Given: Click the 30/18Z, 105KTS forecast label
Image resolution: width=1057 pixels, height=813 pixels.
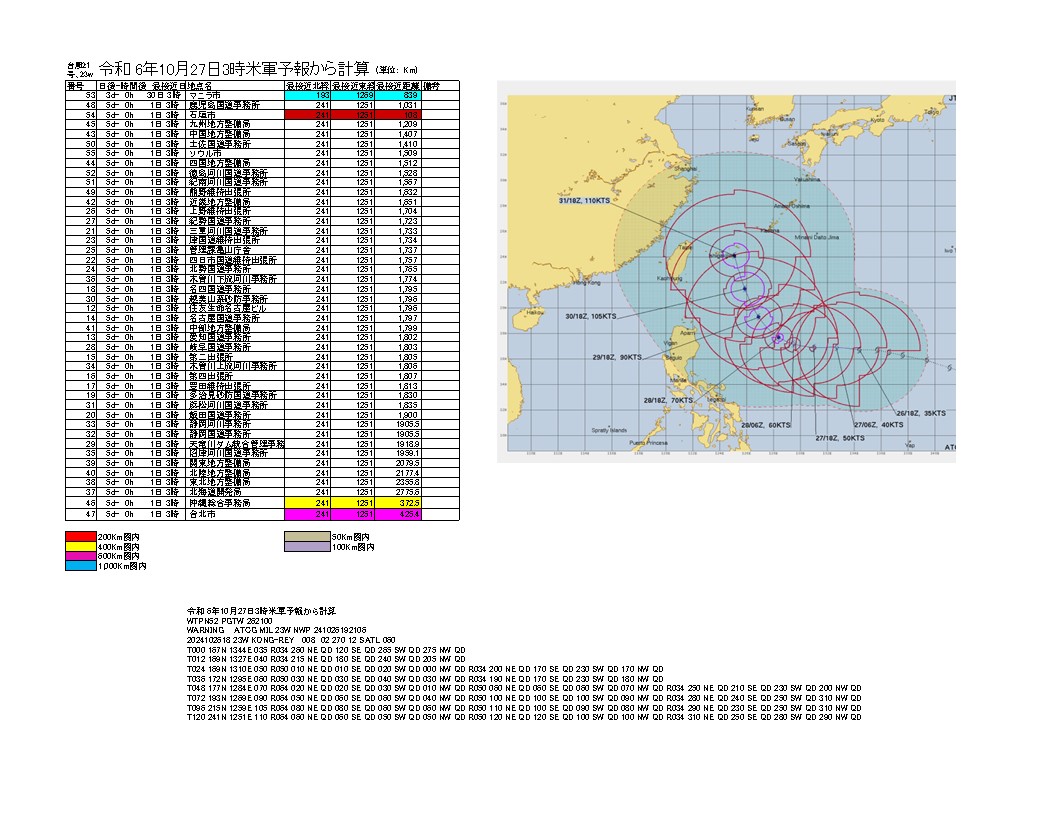Looking at the screenshot, I should pos(589,315).
